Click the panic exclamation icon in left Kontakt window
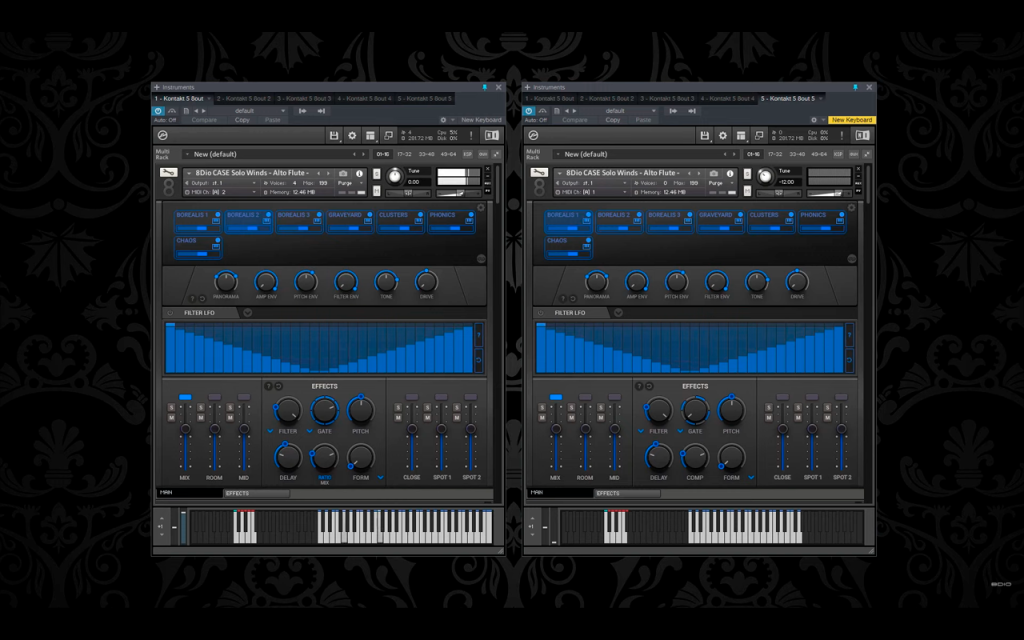 coord(471,135)
